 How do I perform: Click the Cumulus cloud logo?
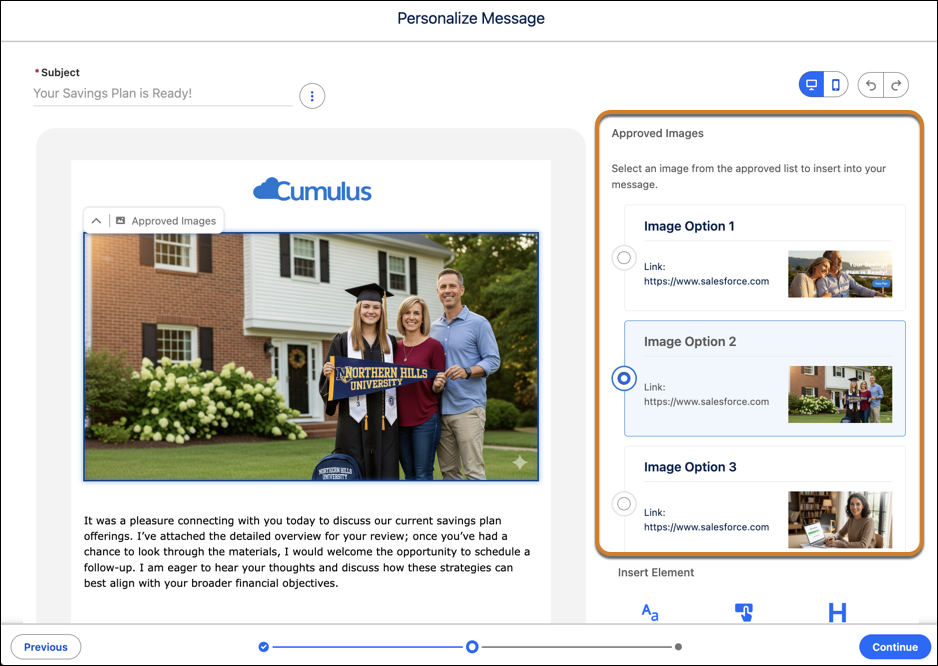tap(312, 190)
